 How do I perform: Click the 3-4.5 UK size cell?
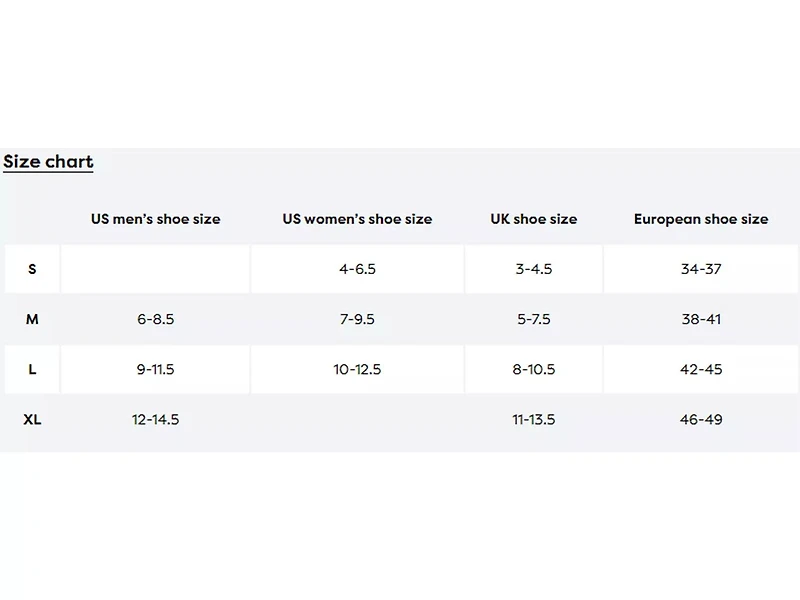(533, 269)
